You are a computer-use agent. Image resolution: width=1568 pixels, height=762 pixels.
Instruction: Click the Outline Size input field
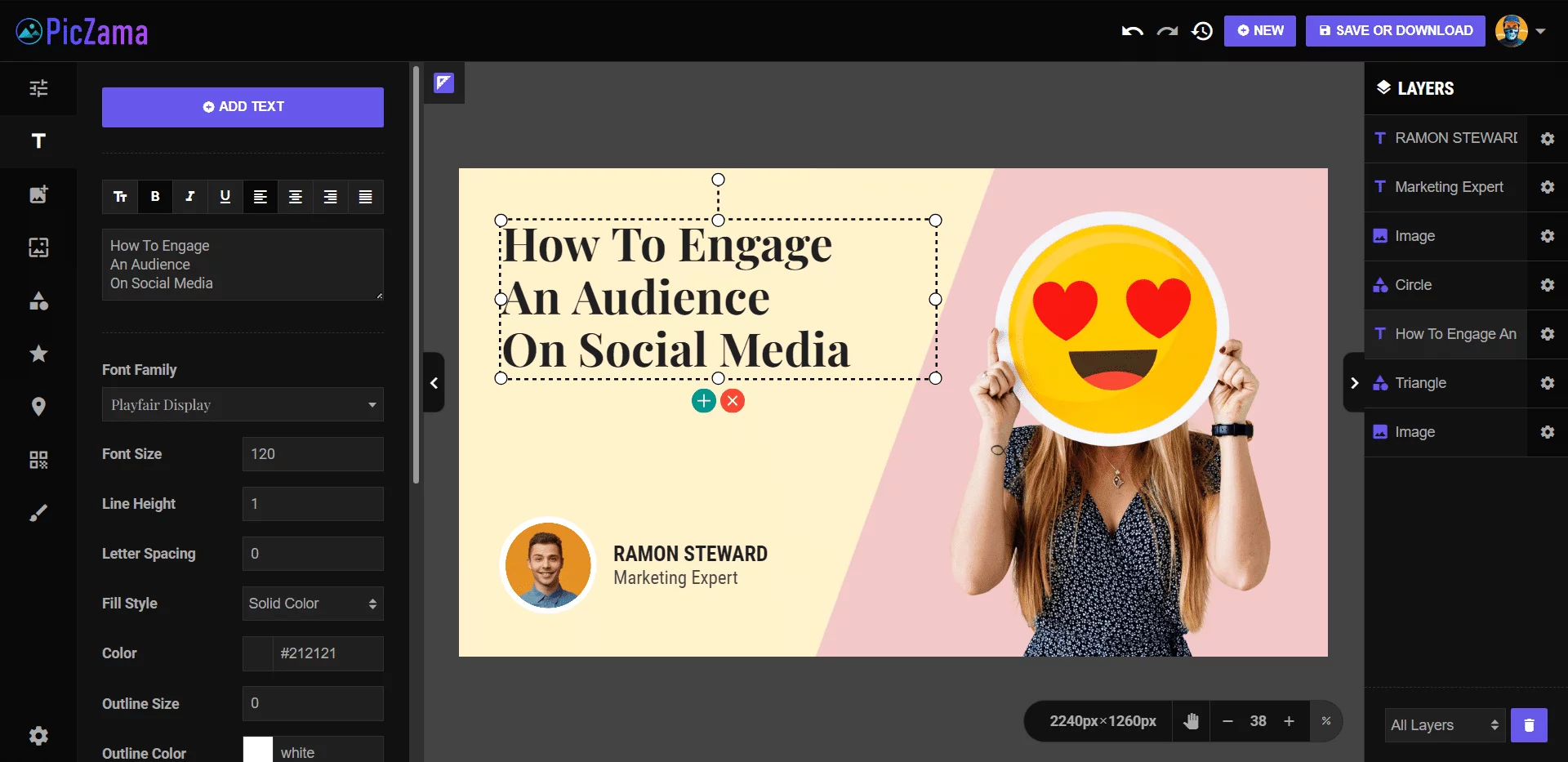[x=313, y=703]
